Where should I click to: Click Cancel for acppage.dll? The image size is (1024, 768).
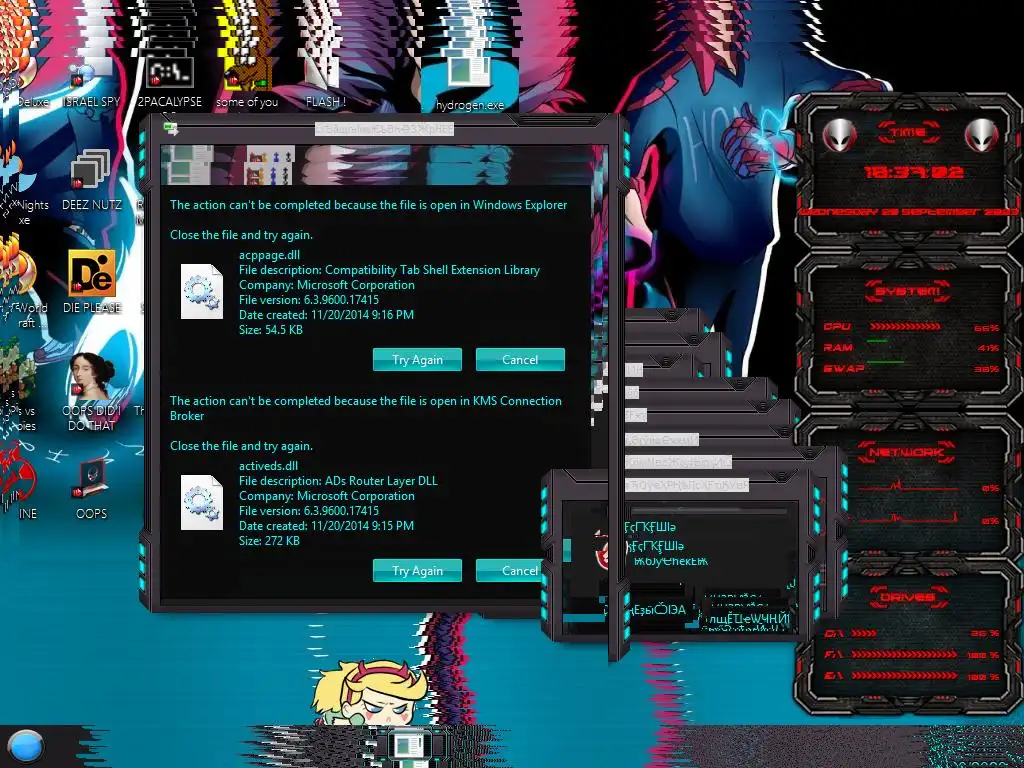coord(520,360)
